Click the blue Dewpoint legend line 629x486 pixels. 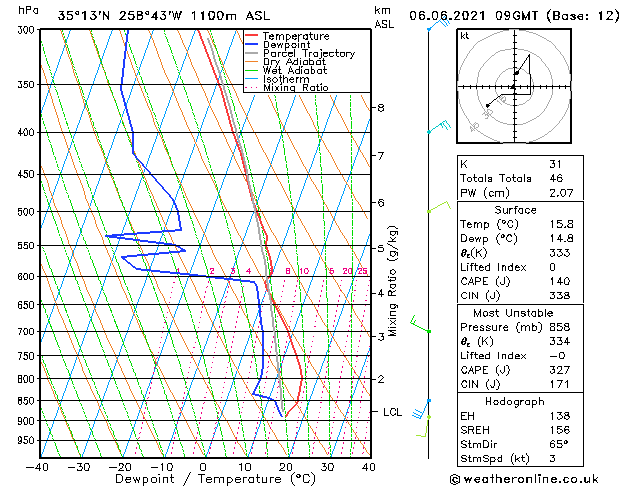coord(251,45)
